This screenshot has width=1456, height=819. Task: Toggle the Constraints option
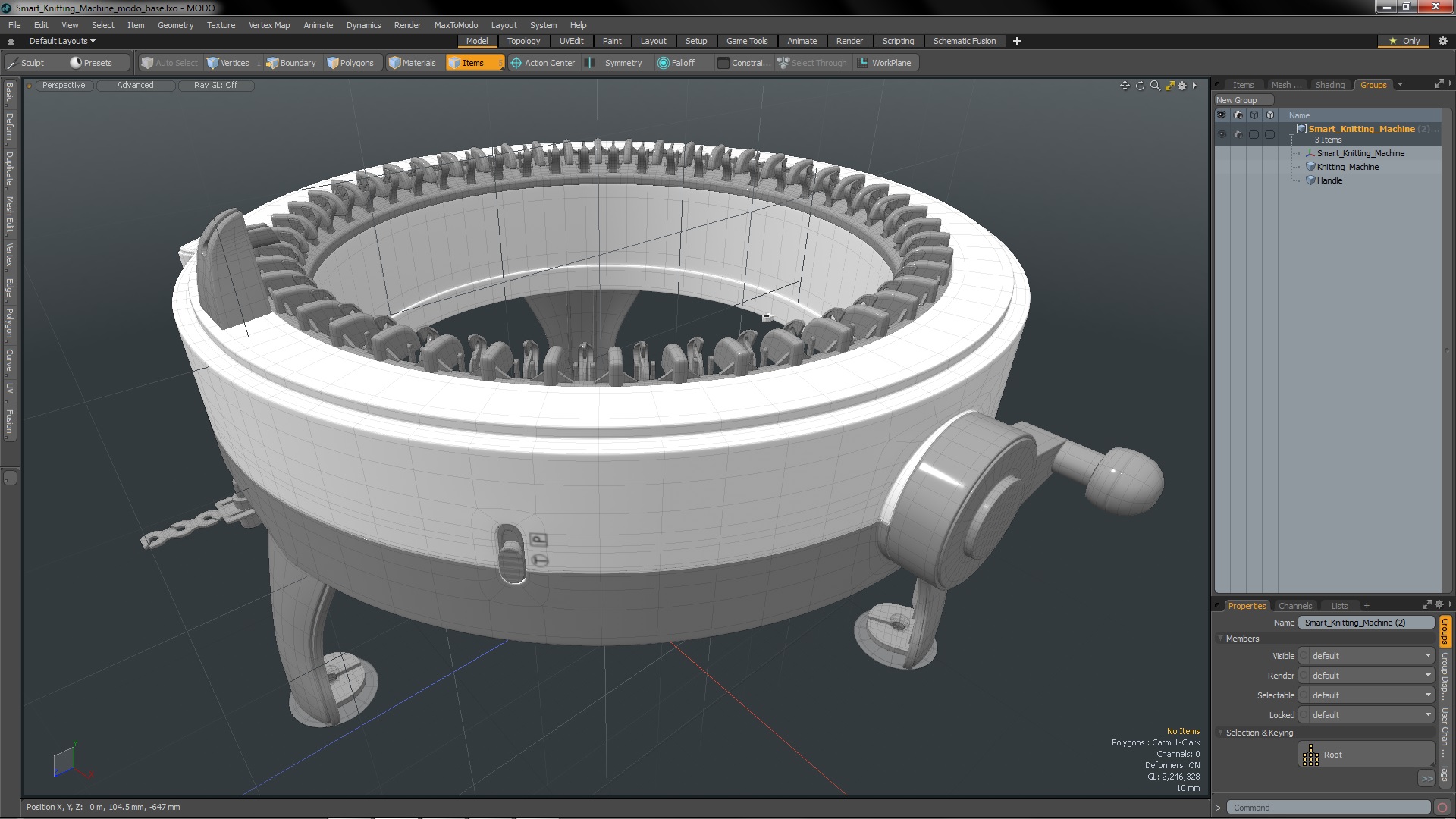point(744,63)
